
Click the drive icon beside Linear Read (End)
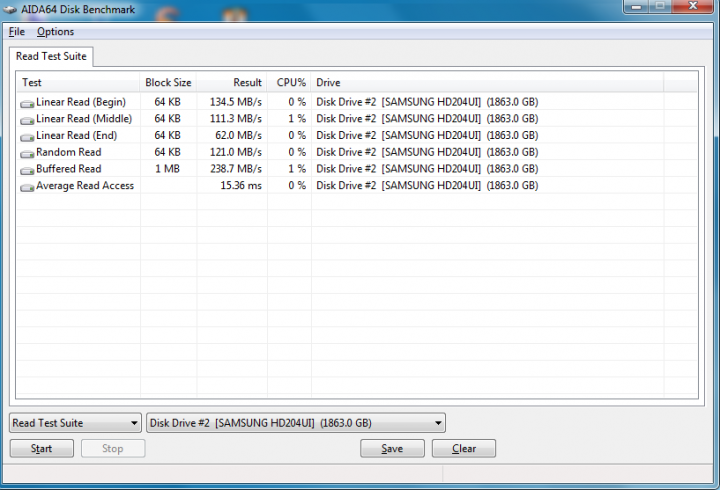27,137
